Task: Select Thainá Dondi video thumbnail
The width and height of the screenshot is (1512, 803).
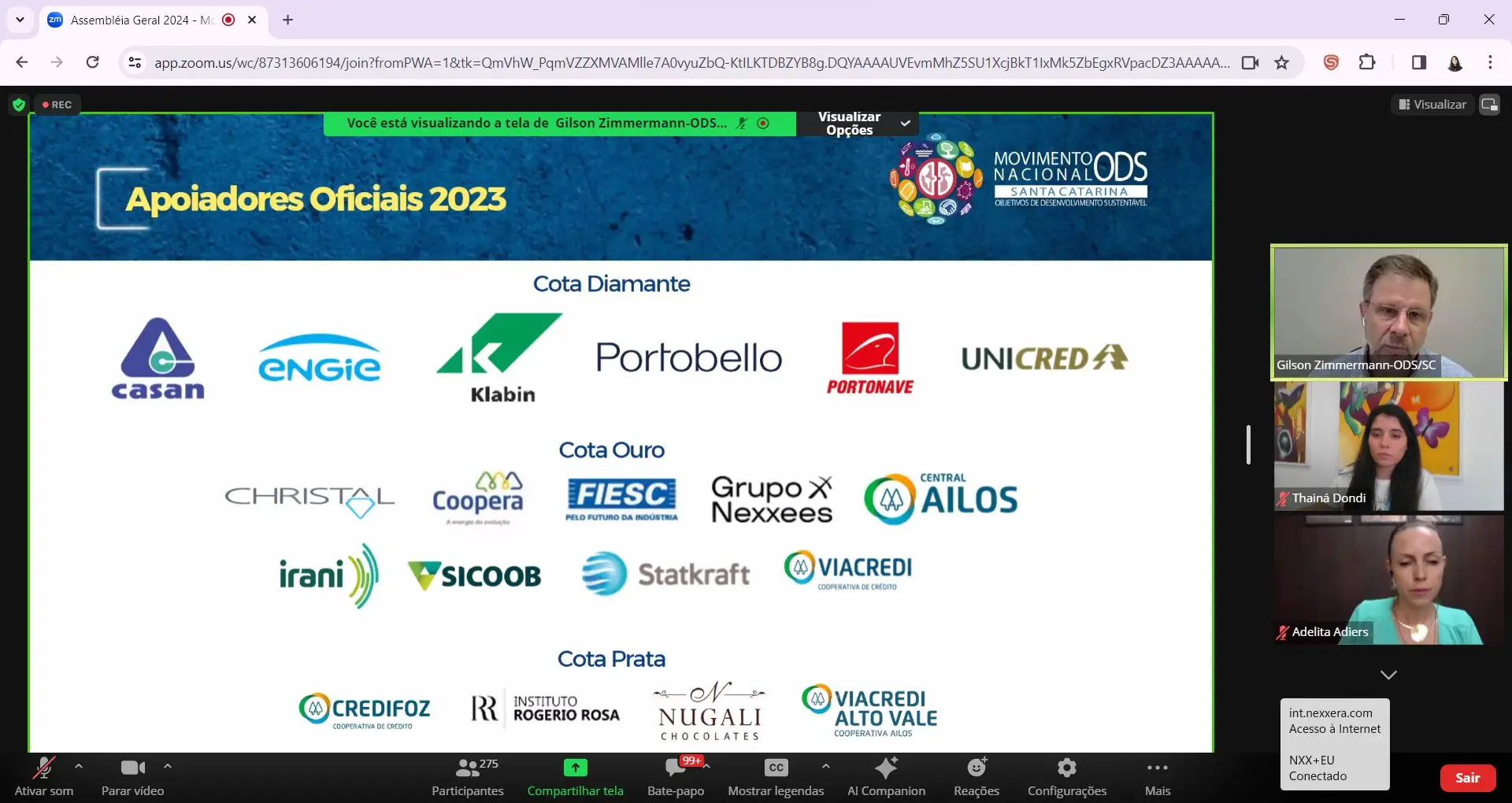Action: click(x=1388, y=446)
